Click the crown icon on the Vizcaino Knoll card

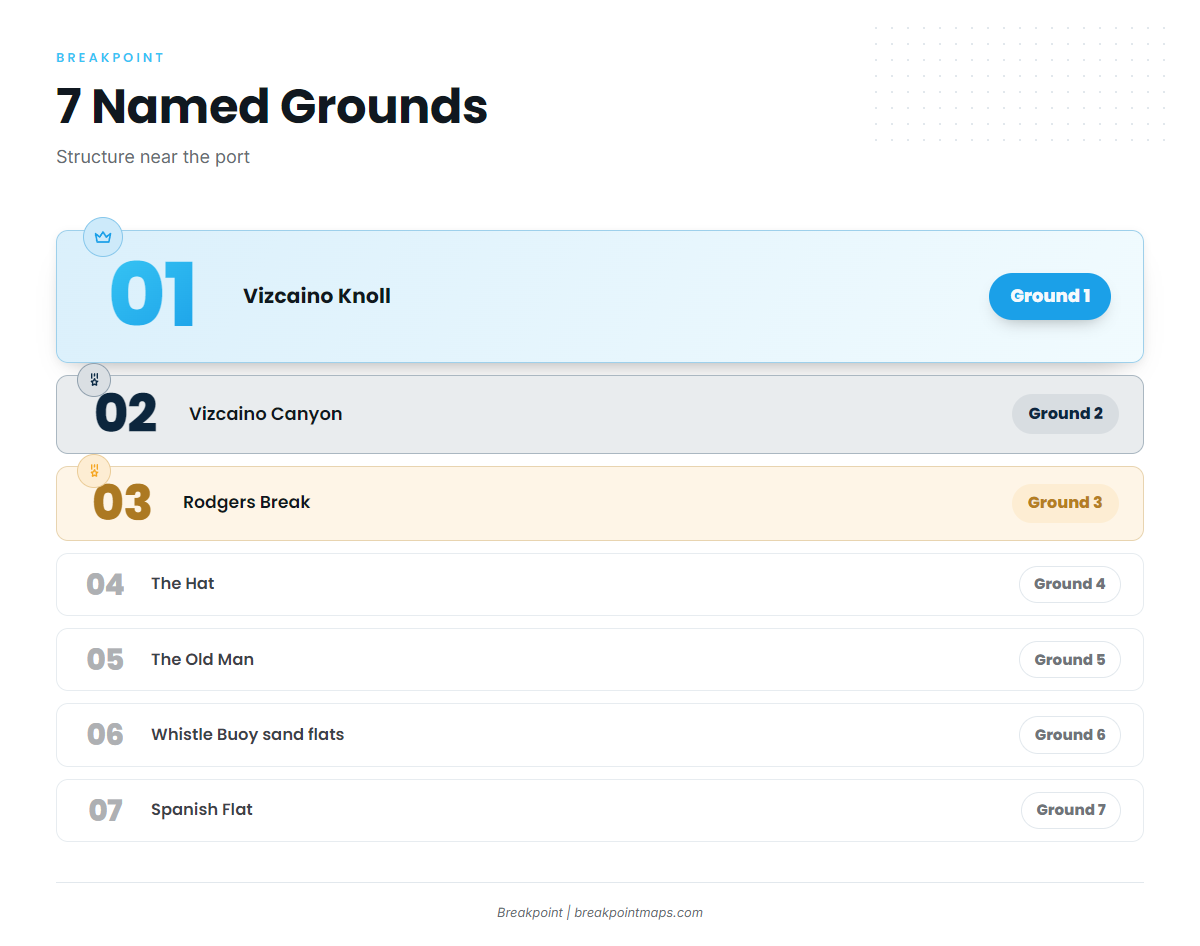(102, 237)
